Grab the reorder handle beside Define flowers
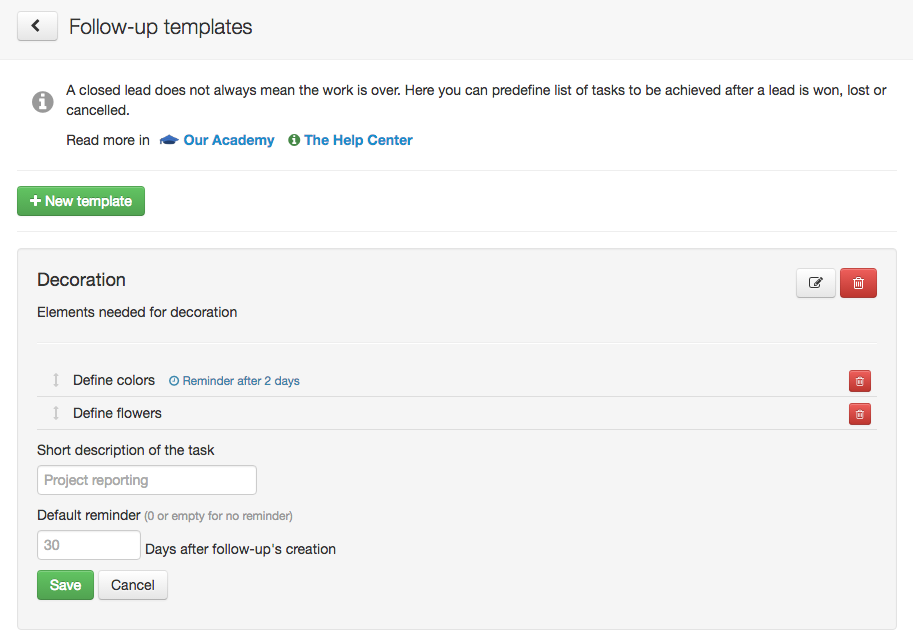The height and width of the screenshot is (633, 913). point(56,413)
